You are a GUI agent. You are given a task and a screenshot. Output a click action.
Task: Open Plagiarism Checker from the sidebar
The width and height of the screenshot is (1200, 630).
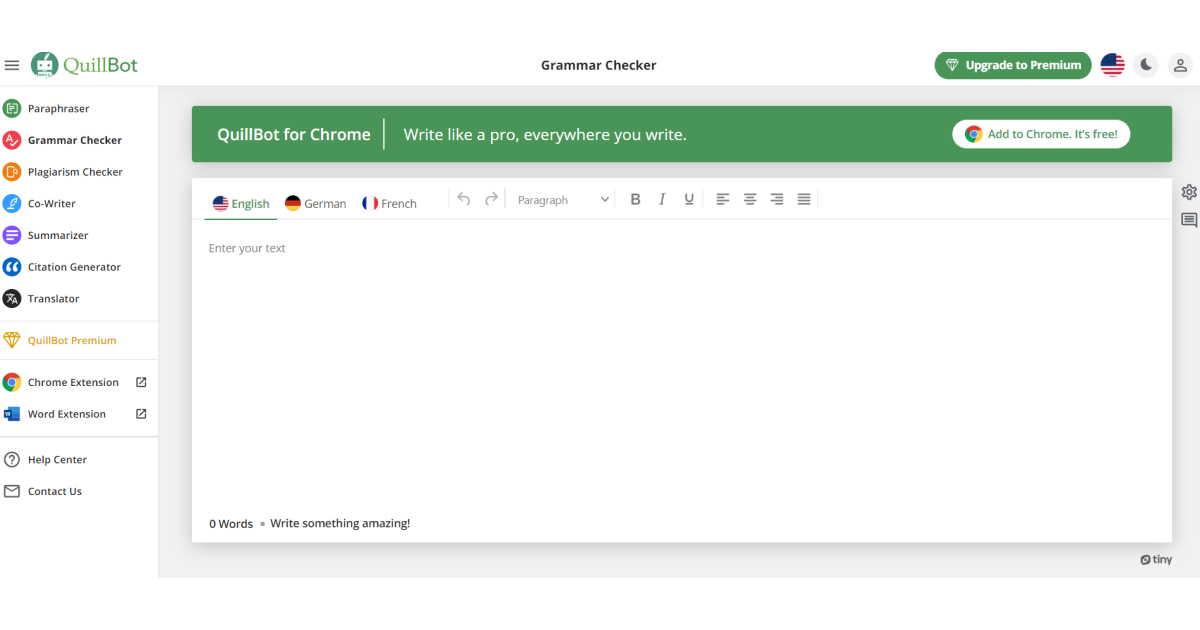(x=75, y=172)
